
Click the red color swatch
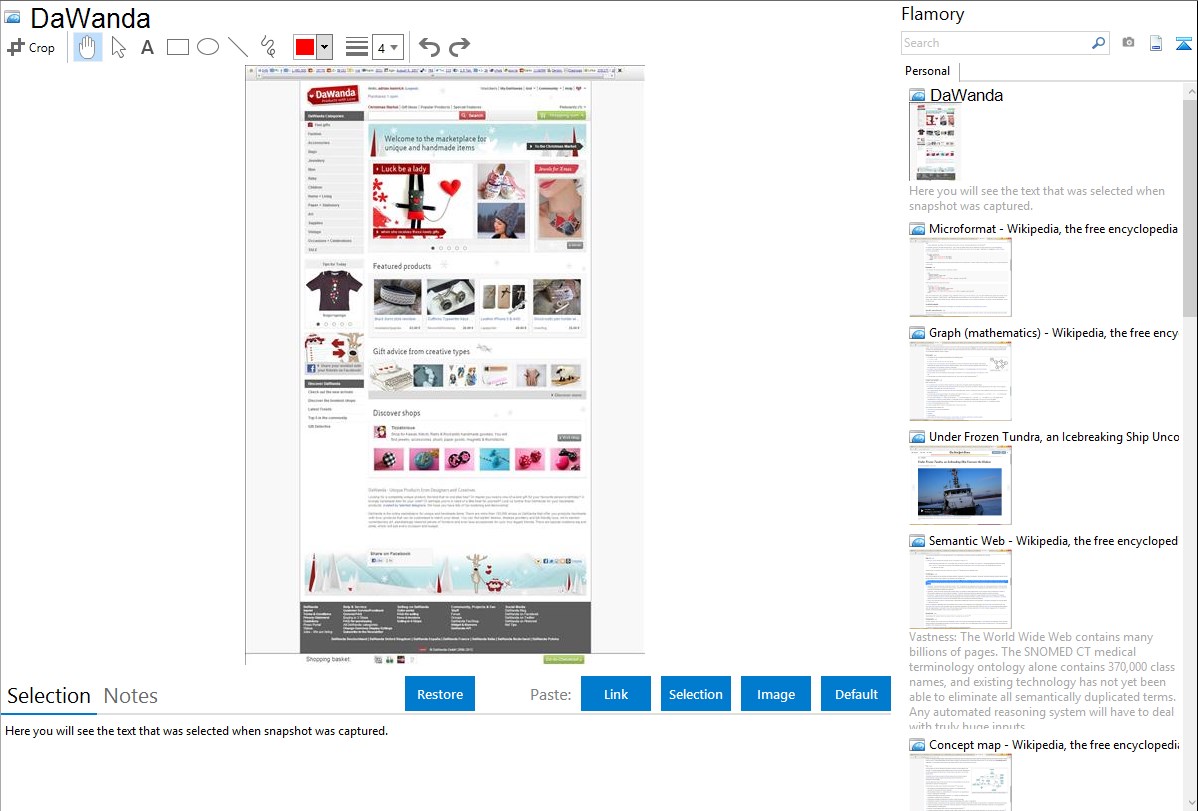click(x=305, y=47)
